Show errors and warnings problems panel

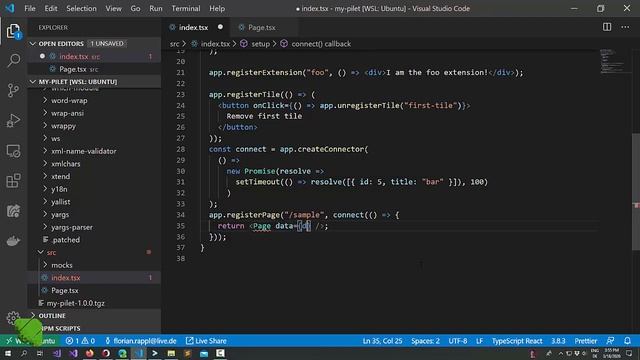click(x=80, y=341)
